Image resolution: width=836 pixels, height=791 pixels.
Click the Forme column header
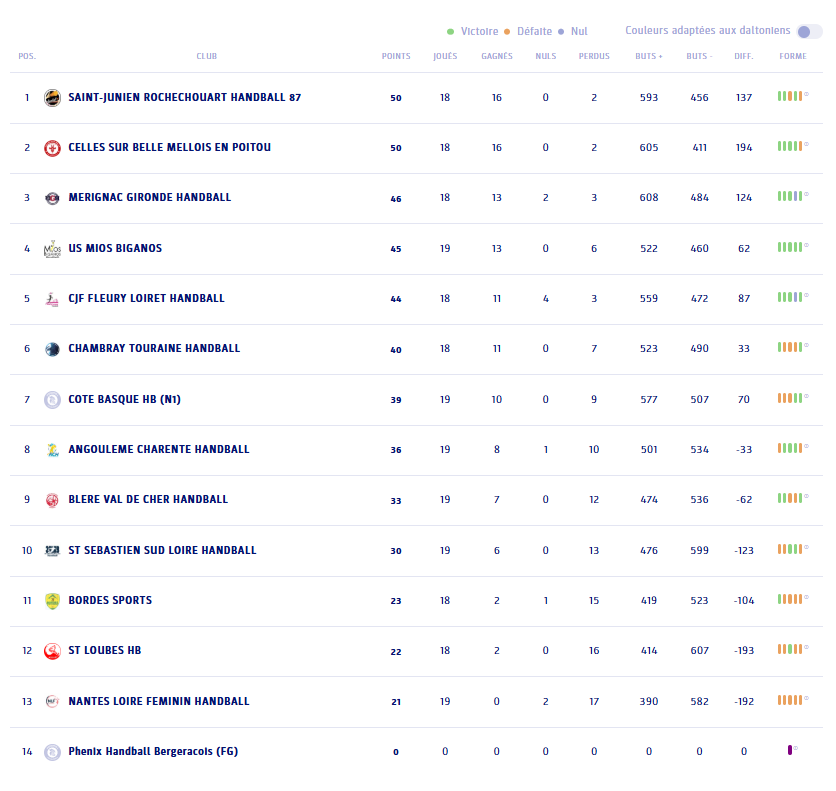pyautogui.click(x=792, y=57)
